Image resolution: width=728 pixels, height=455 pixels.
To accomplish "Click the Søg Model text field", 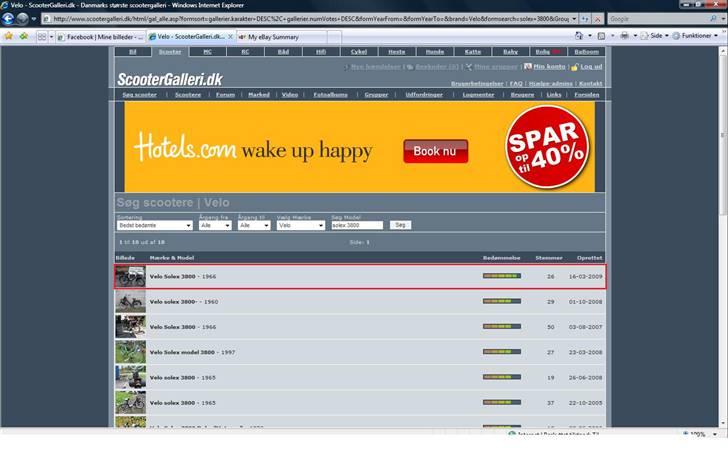I will 357,226.
